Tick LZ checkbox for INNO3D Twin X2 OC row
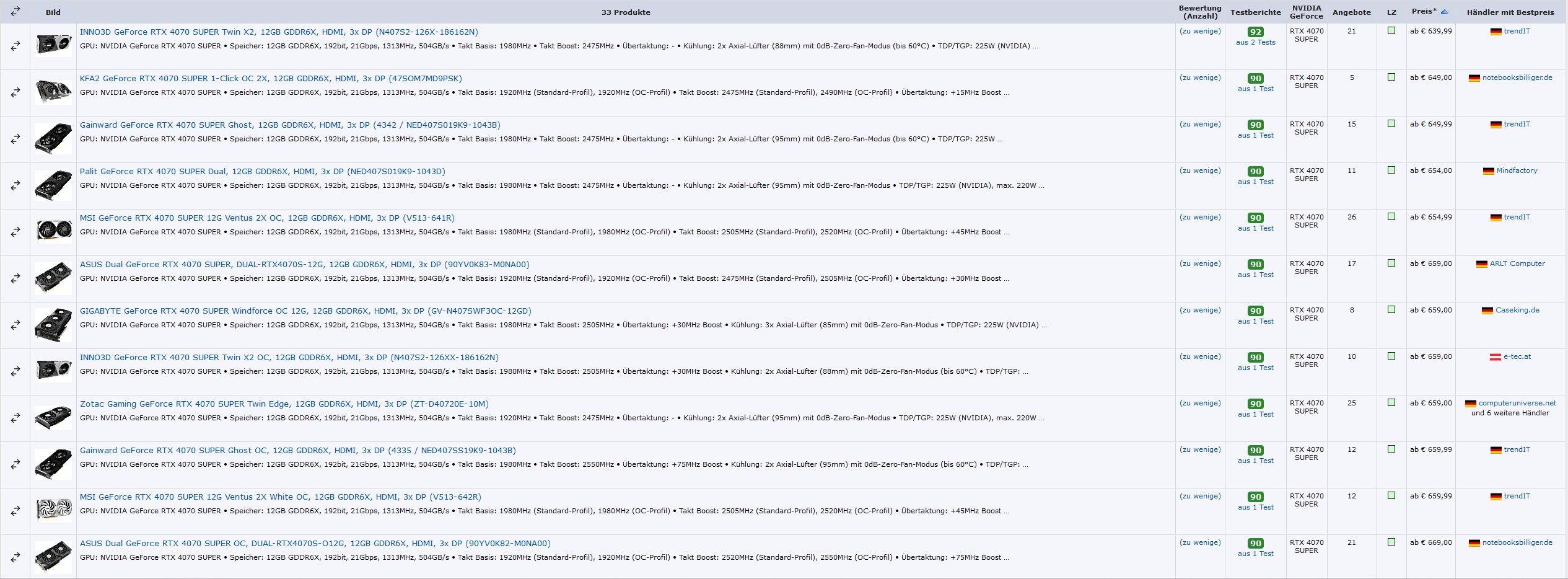1568x579 pixels. click(1391, 356)
